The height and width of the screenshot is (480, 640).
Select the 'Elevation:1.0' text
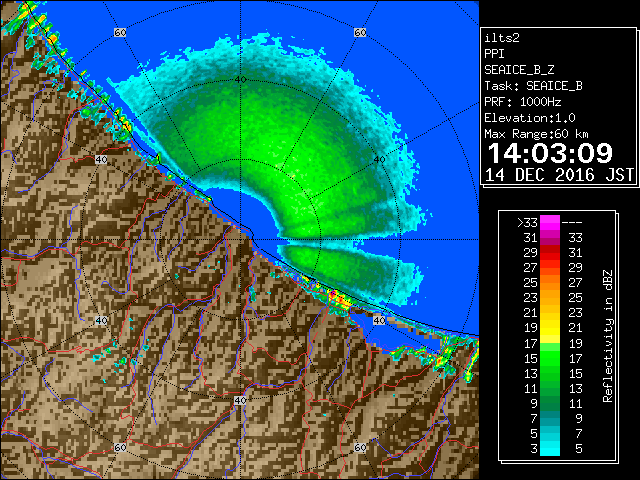[529, 118]
